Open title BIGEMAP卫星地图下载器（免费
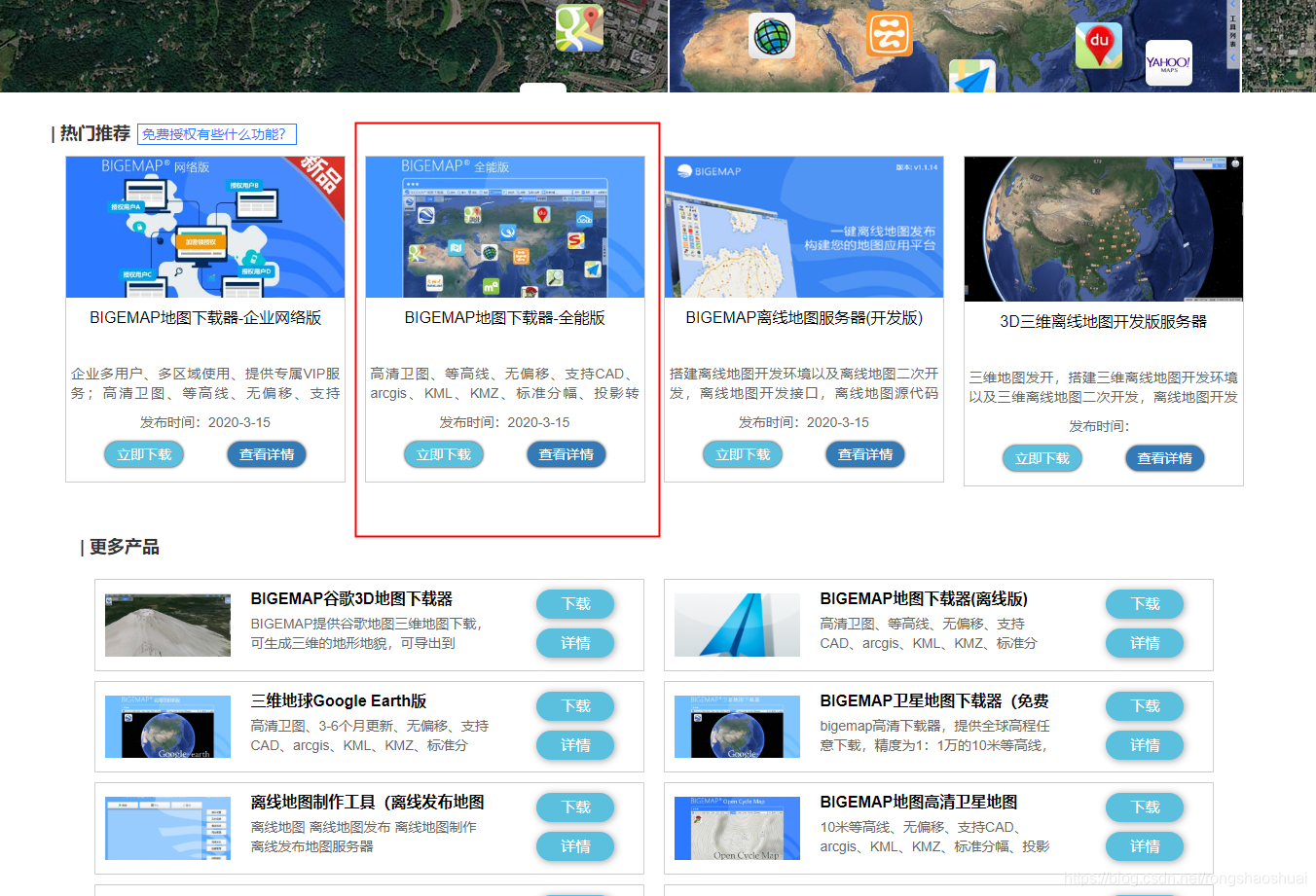The width and height of the screenshot is (1316, 896). (934, 701)
